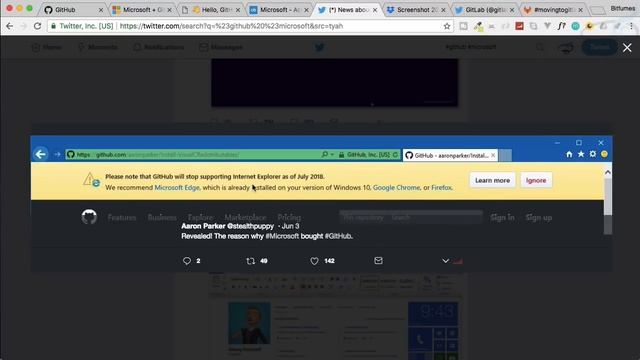This screenshot has height=360, width=640.
Task: Like the tweet with 142 likes
Action: (x=314, y=261)
